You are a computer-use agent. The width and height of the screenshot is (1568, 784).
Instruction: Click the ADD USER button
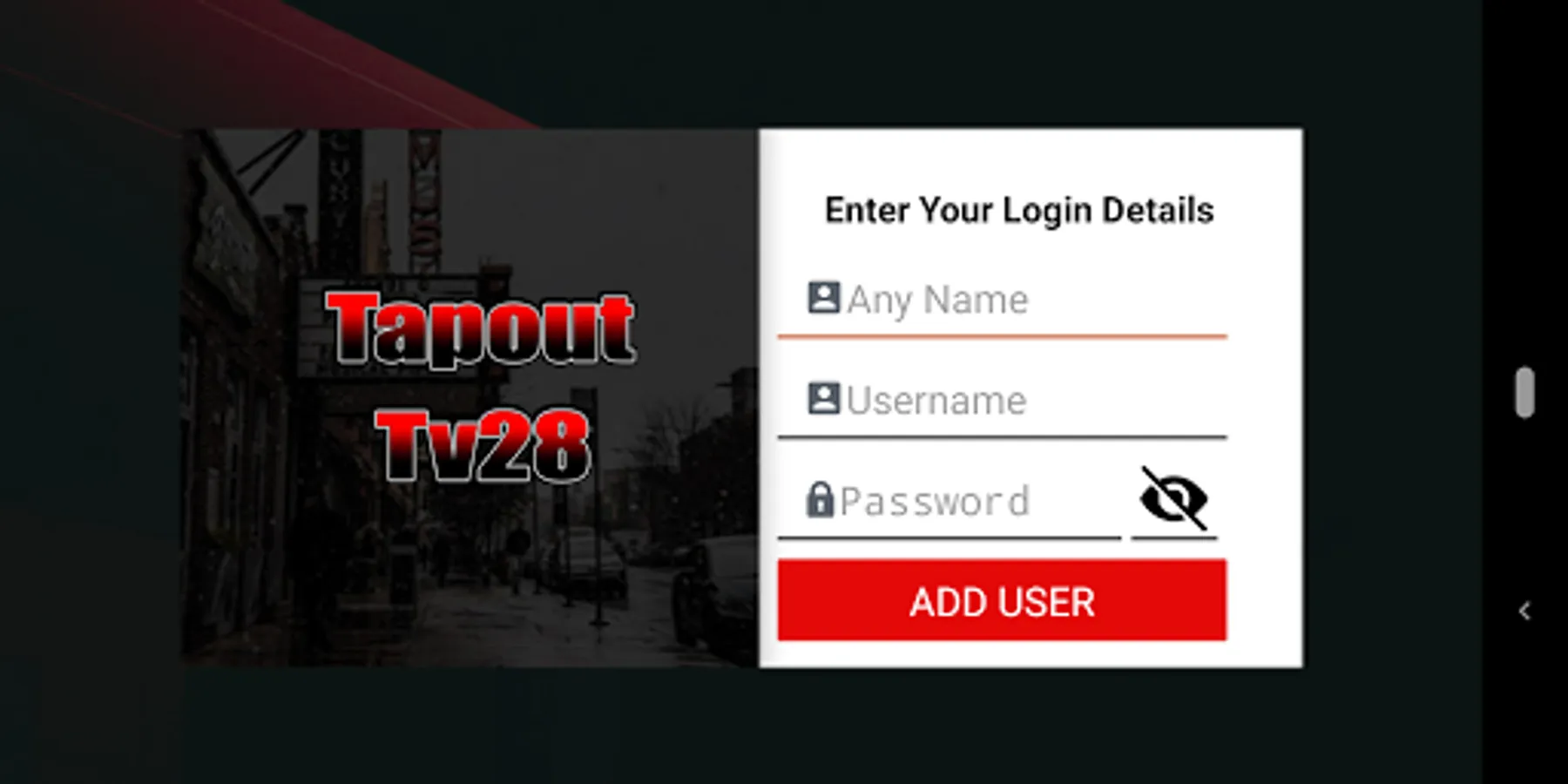click(1002, 600)
